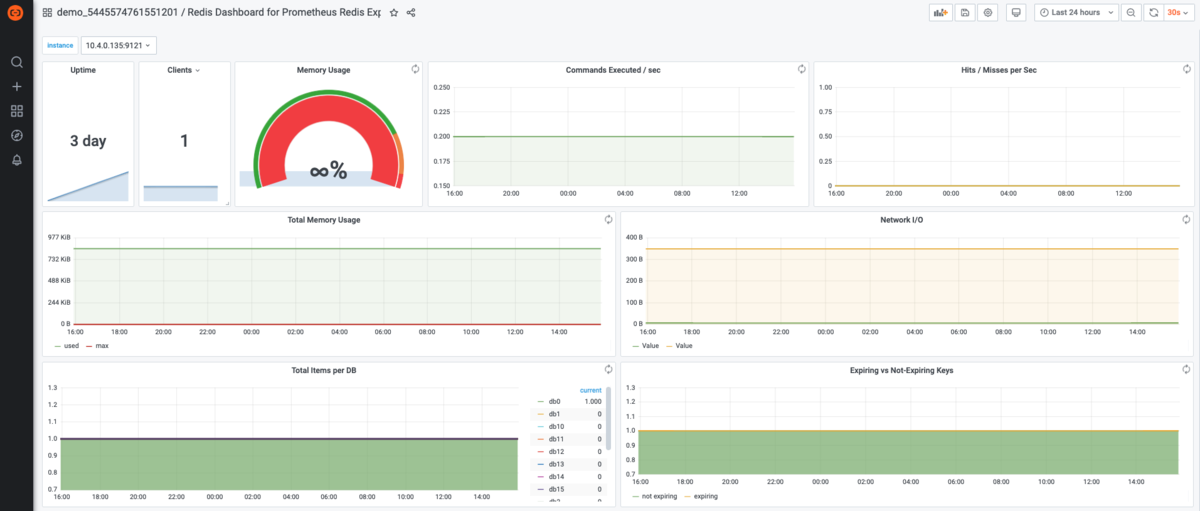1200x511 pixels.
Task: Open Total Memory Usage panel title menu
Action: [323, 219]
